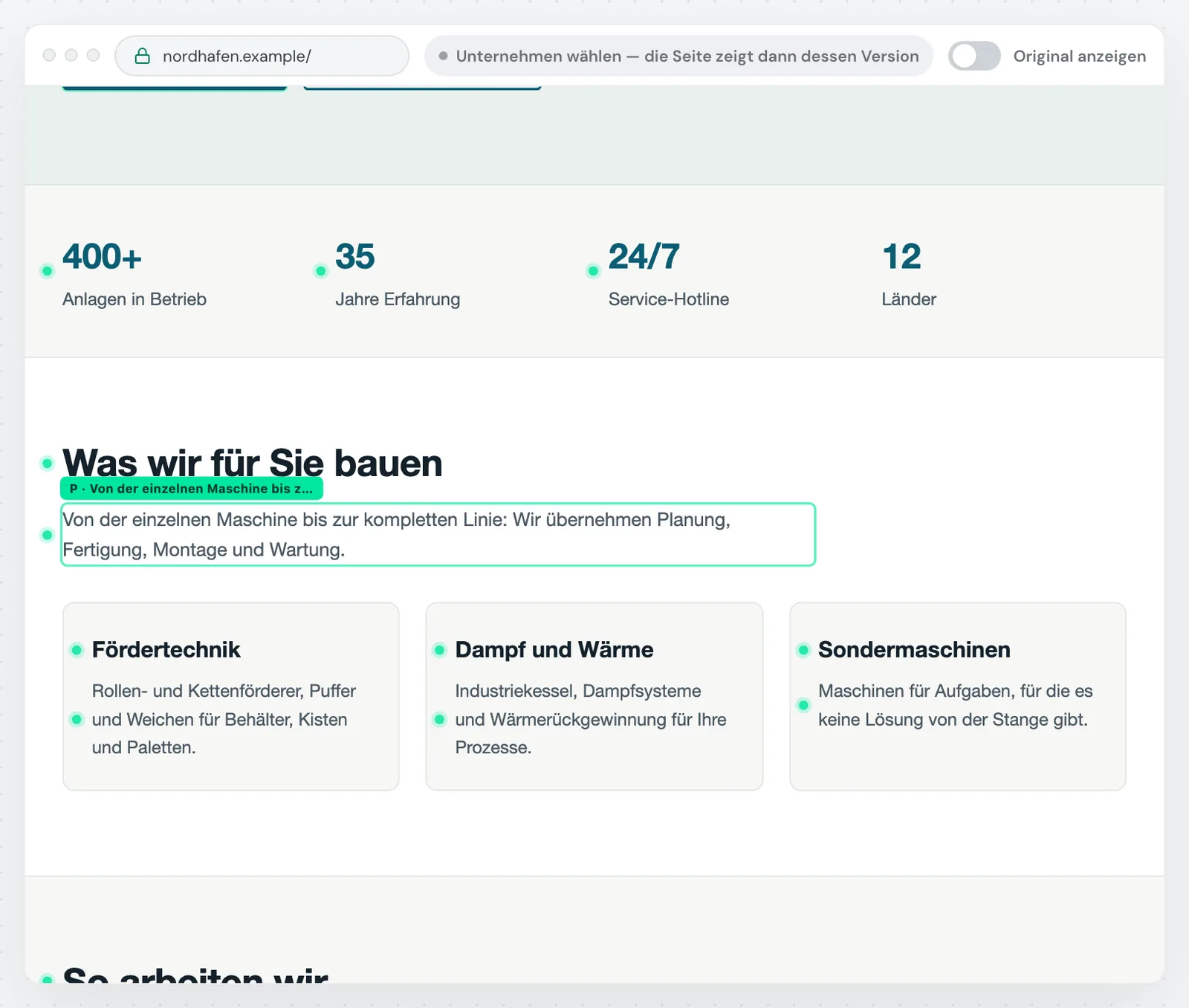1189x1008 pixels.
Task: Click the Industriekessel, Dampfsysteme description text
Action: [x=591, y=719]
